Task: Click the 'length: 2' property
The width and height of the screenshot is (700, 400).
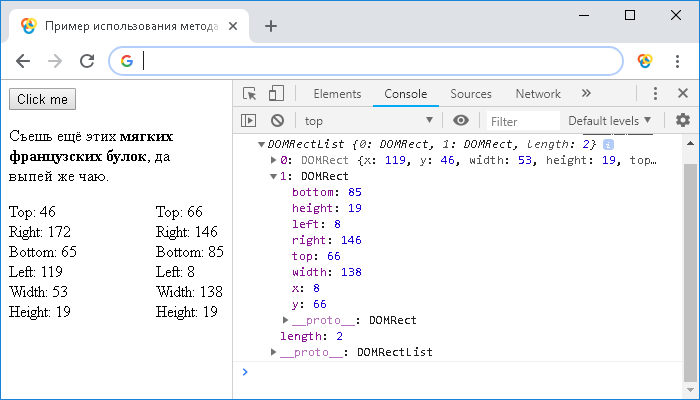Action: click(x=312, y=336)
